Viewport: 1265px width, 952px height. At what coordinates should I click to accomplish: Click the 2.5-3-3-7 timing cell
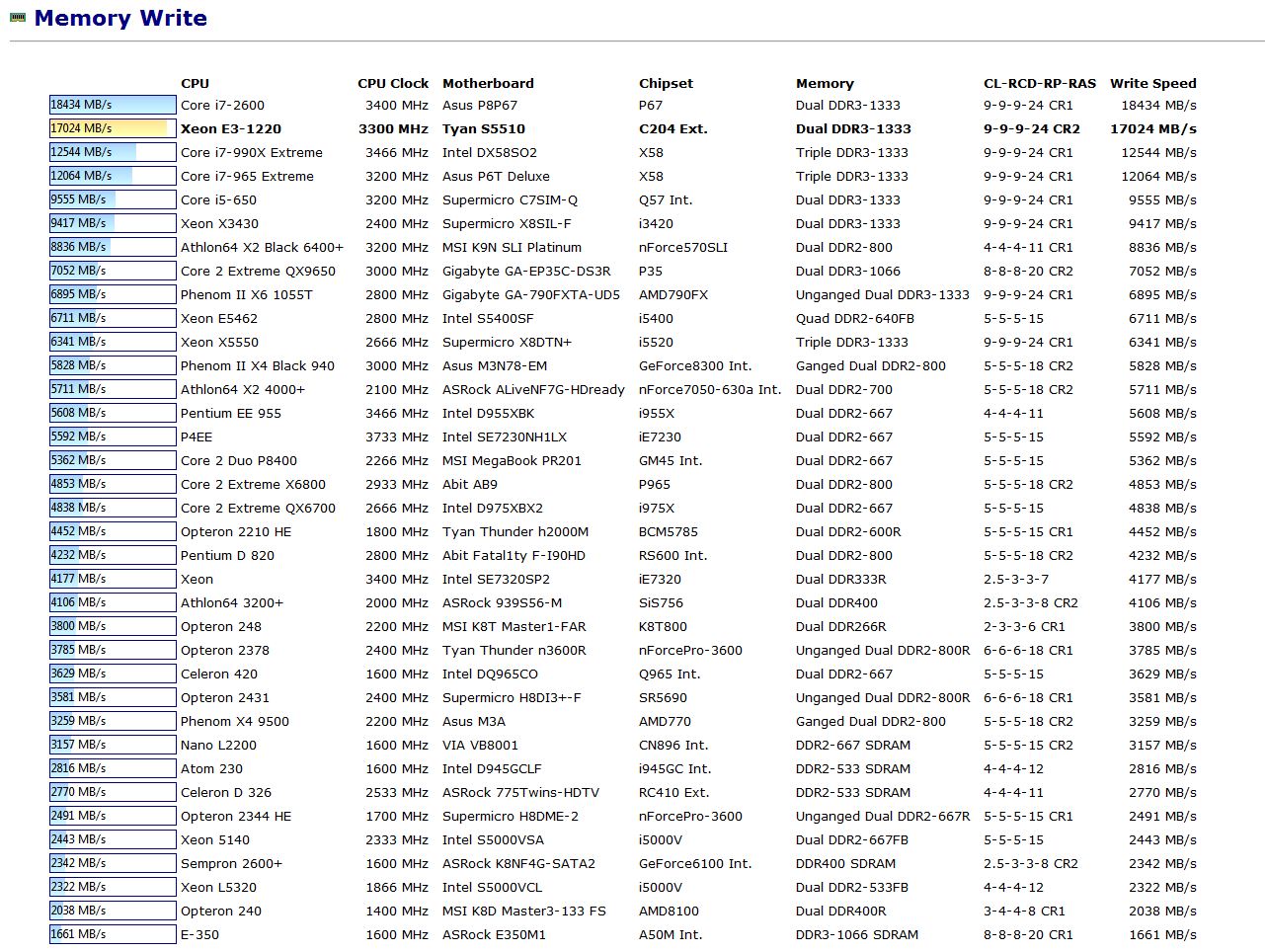[x=1016, y=579]
